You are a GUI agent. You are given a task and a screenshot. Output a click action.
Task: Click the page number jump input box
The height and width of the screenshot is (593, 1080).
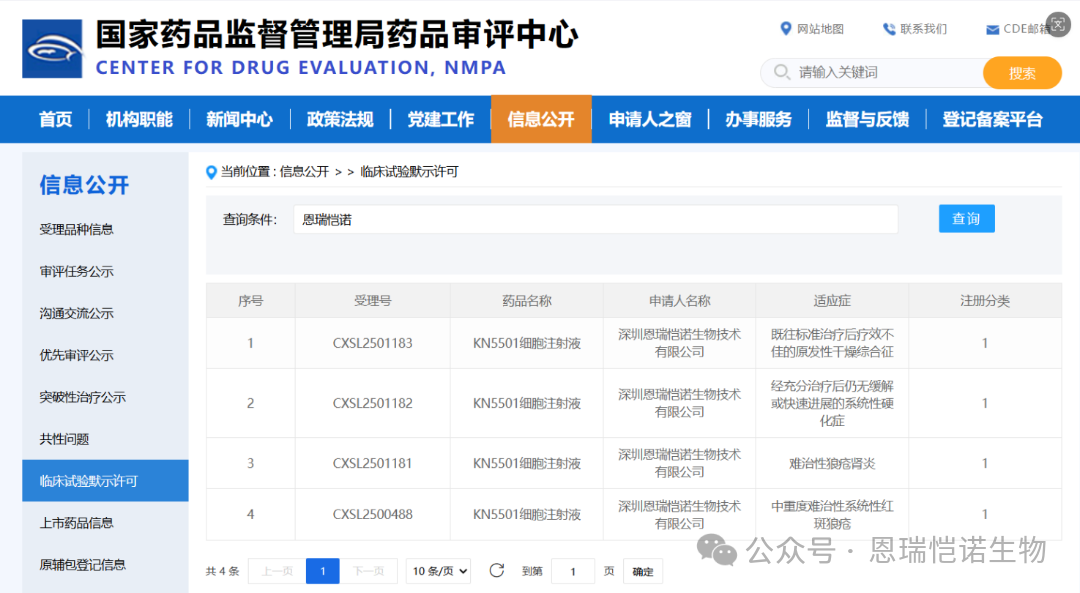click(x=573, y=572)
